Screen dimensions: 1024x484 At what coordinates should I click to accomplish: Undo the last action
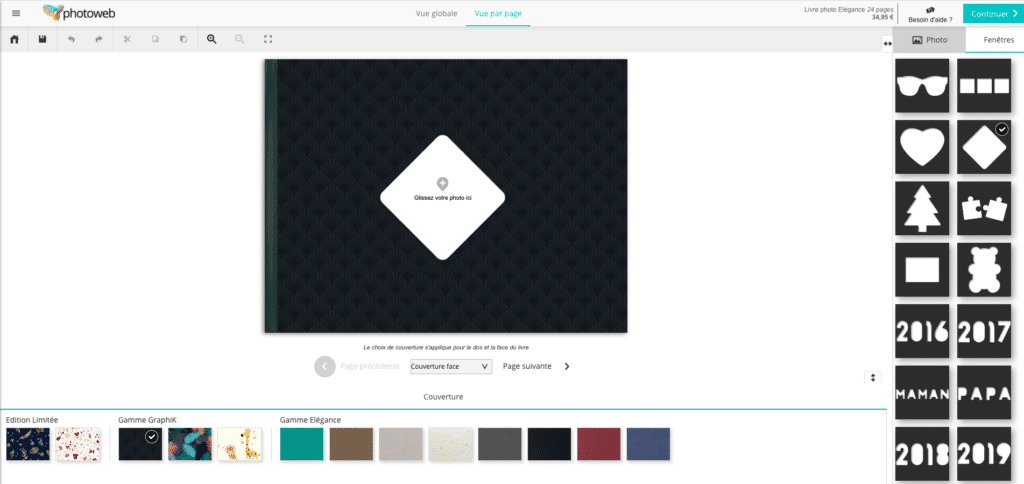click(71, 39)
